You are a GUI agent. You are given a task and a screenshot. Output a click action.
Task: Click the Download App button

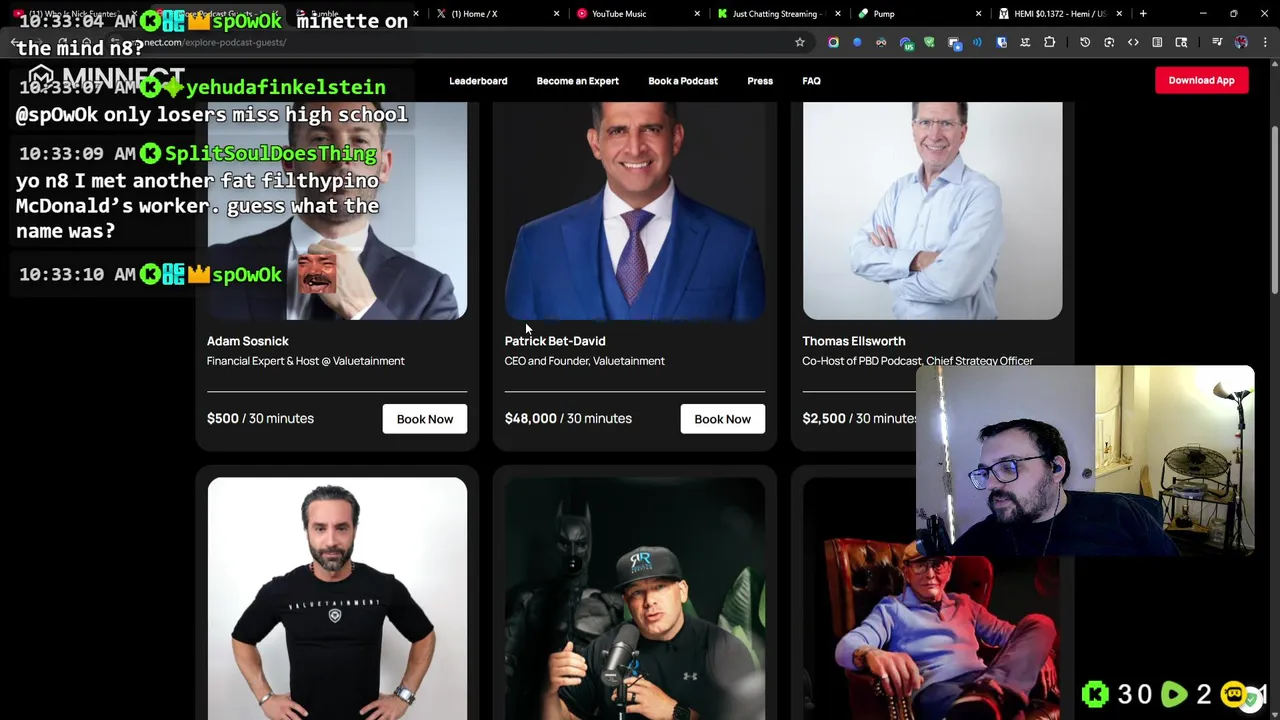coord(1201,80)
